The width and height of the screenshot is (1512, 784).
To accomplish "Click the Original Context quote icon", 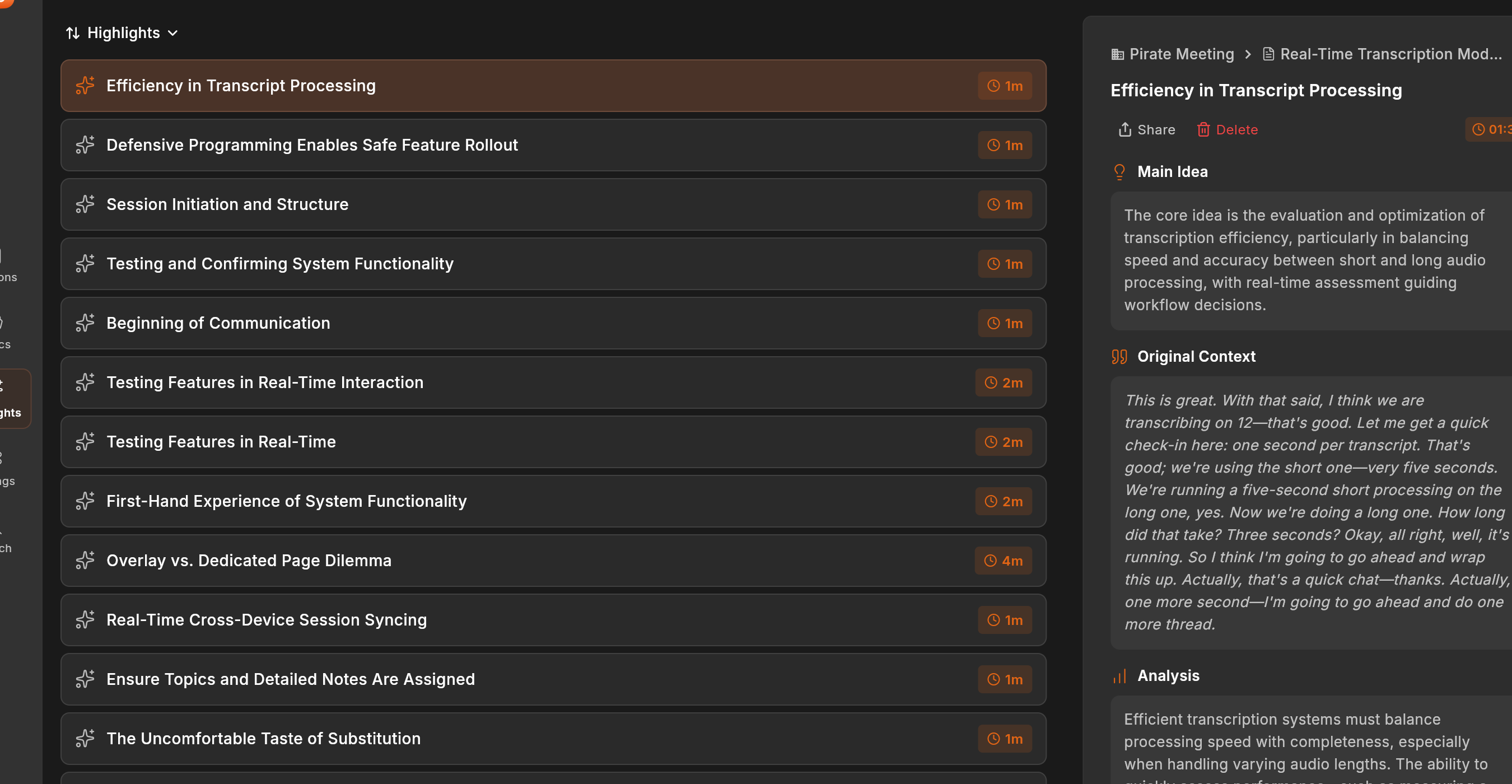I will 1119,357.
